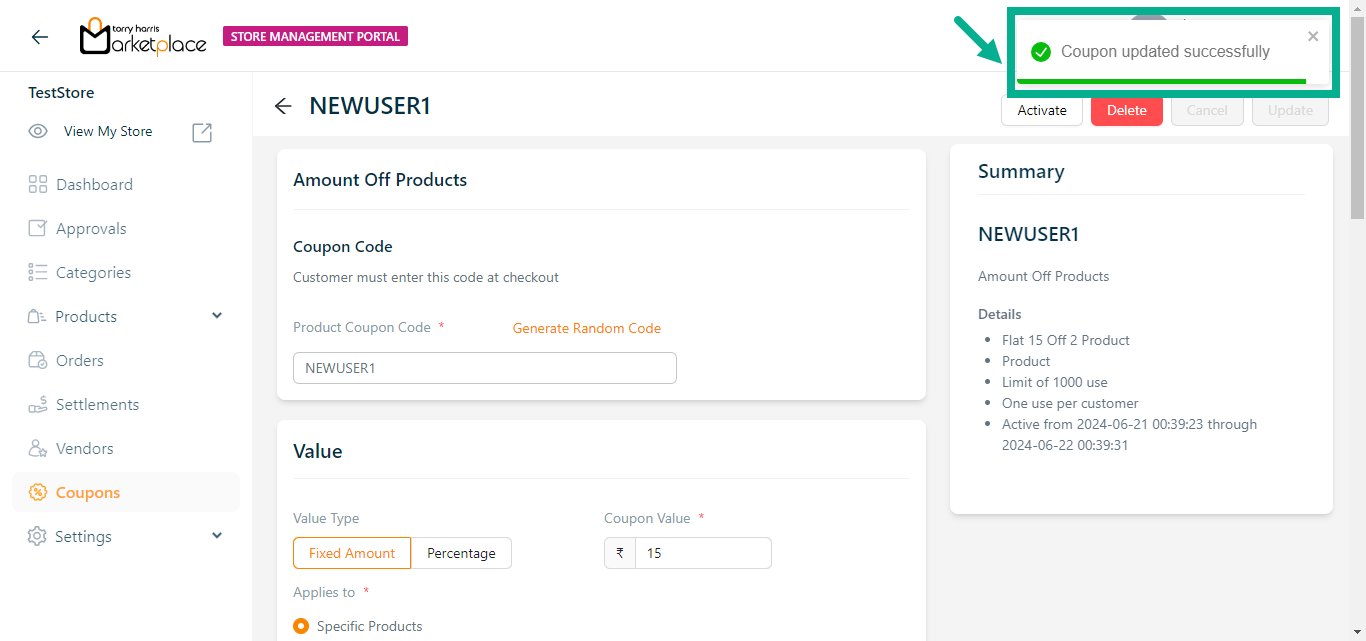Click the Vendors icon in sidebar
1366x641 pixels.
click(x=38, y=448)
